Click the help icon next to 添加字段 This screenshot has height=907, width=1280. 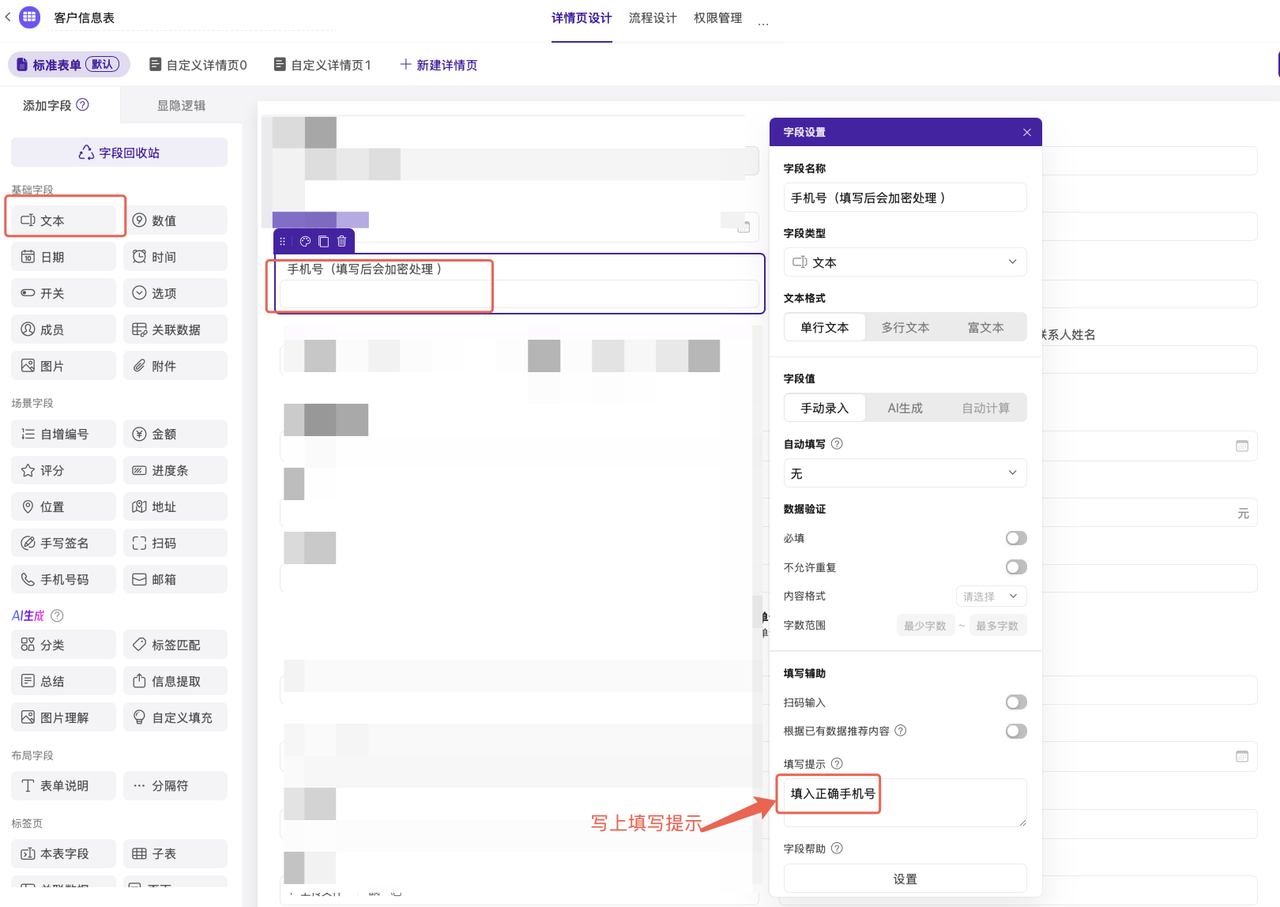pos(83,105)
